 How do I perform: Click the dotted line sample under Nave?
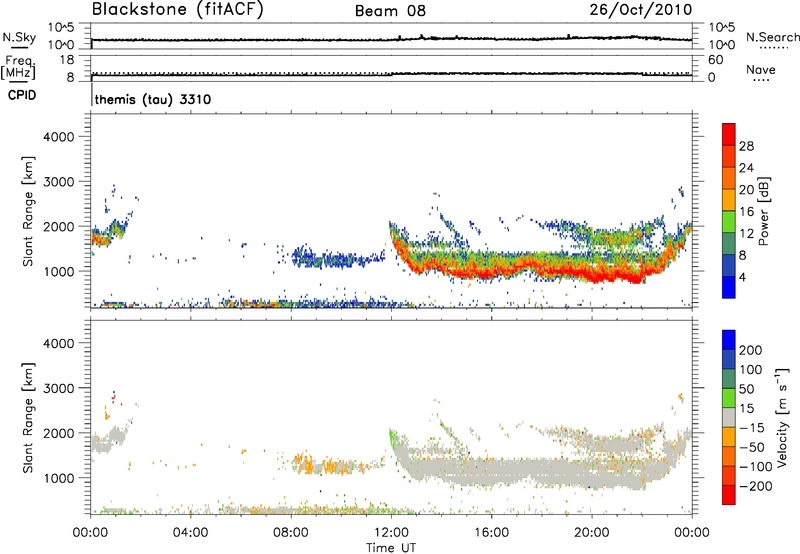(x=761, y=81)
